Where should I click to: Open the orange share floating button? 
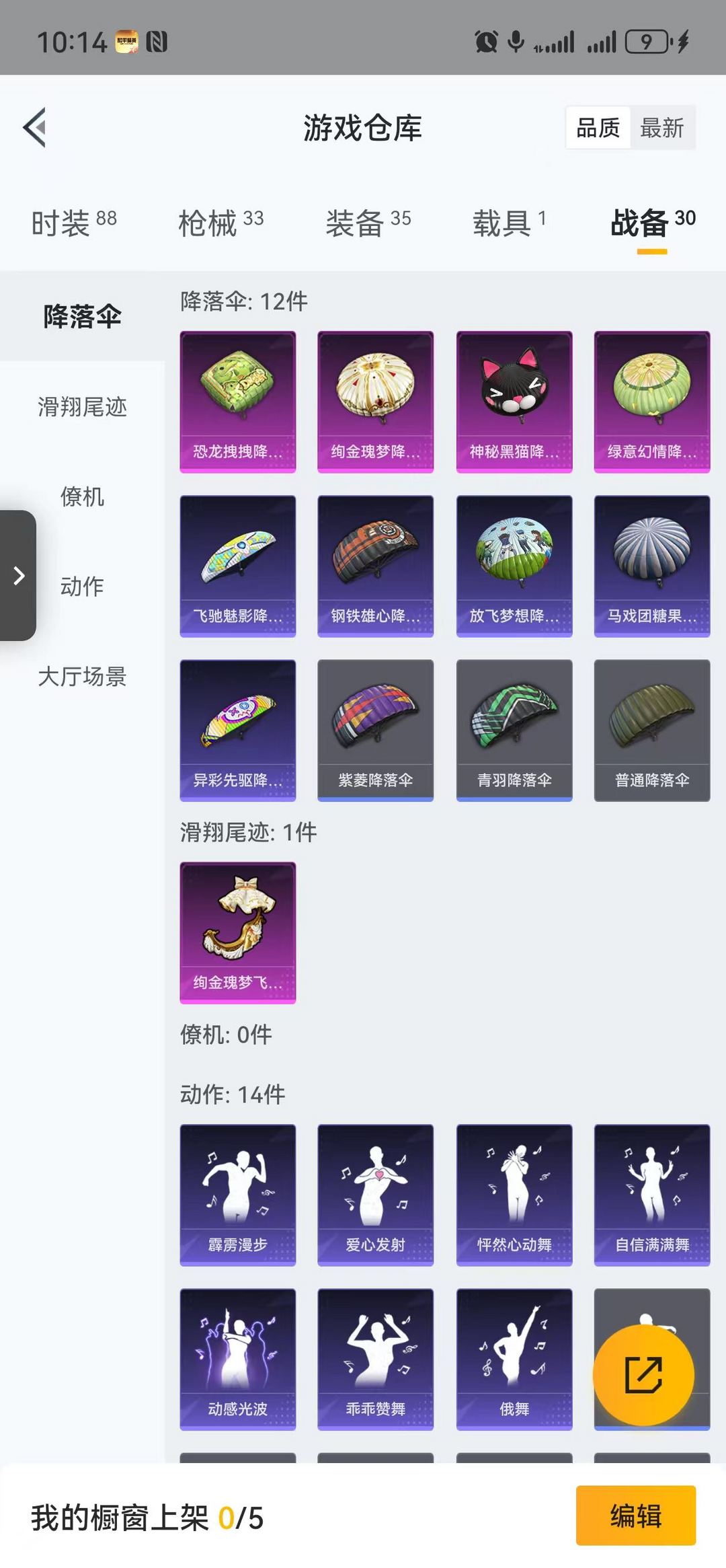[x=643, y=1375]
